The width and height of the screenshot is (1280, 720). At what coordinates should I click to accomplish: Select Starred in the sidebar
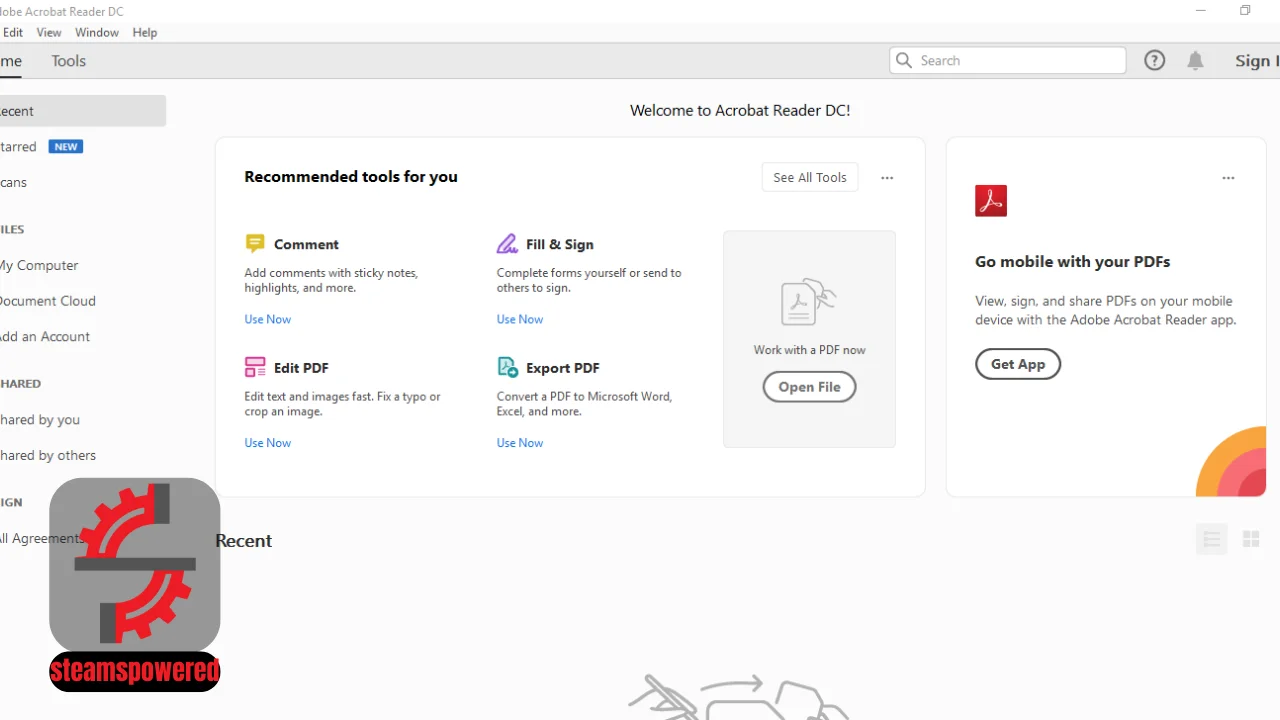pyautogui.click(x=18, y=147)
